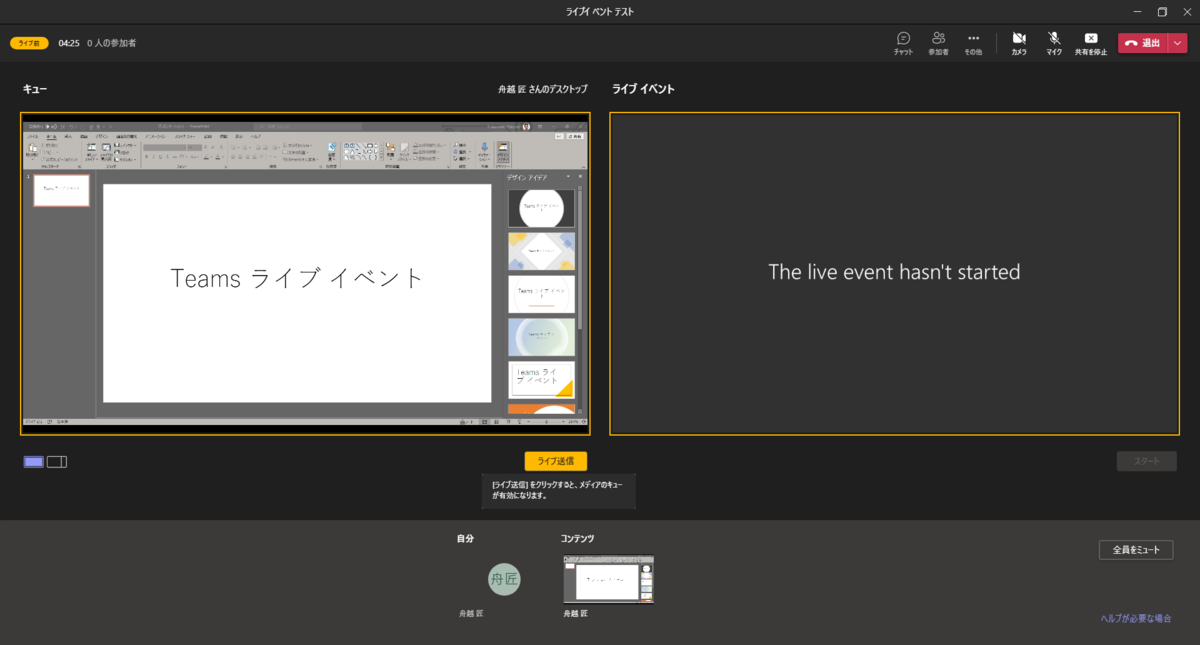
Task: Click the キュー queue preview pane
Action: (x=305, y=273)
